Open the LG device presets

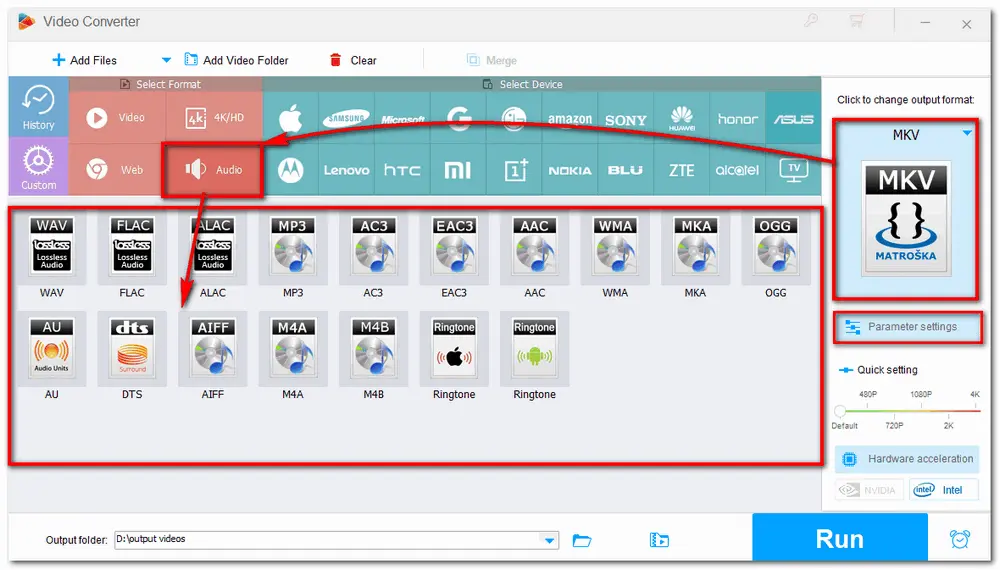click(514, 119)
